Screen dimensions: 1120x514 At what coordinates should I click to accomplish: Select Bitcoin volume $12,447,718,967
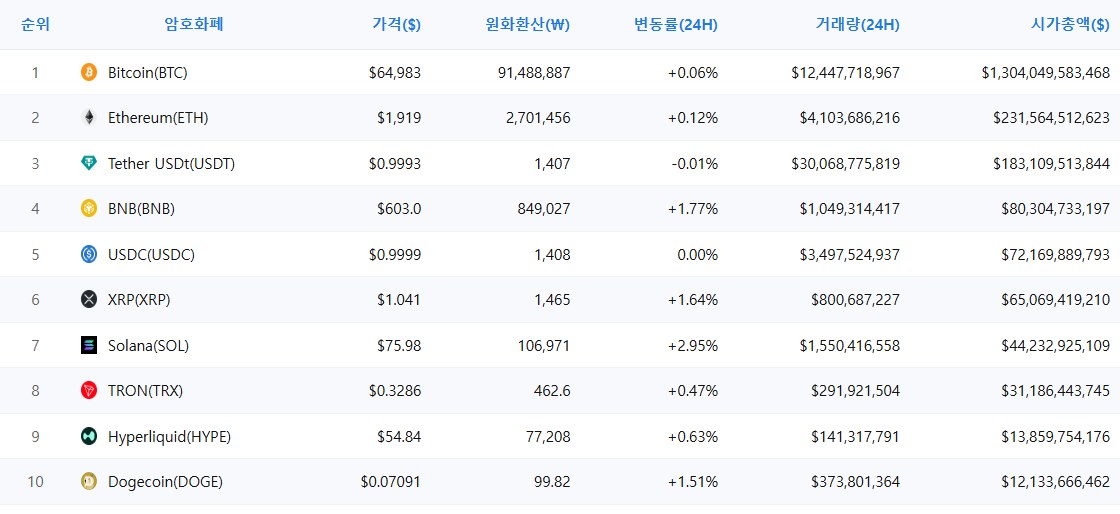point(846,73)
